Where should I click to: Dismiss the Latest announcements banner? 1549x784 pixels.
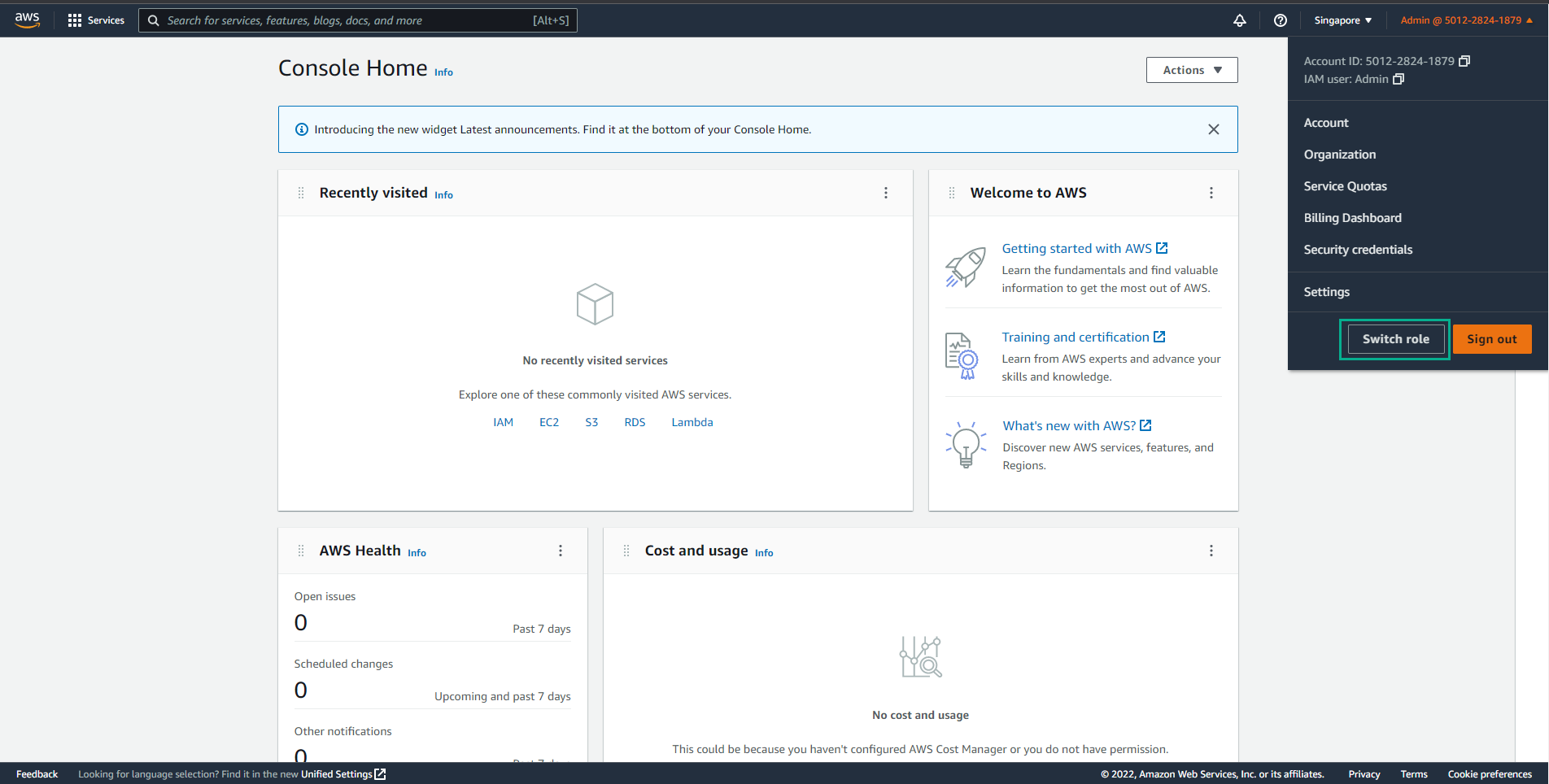tap(1213, 129)
